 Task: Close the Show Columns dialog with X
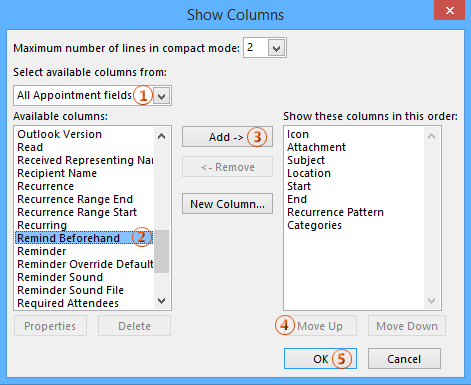click(450, 10)
